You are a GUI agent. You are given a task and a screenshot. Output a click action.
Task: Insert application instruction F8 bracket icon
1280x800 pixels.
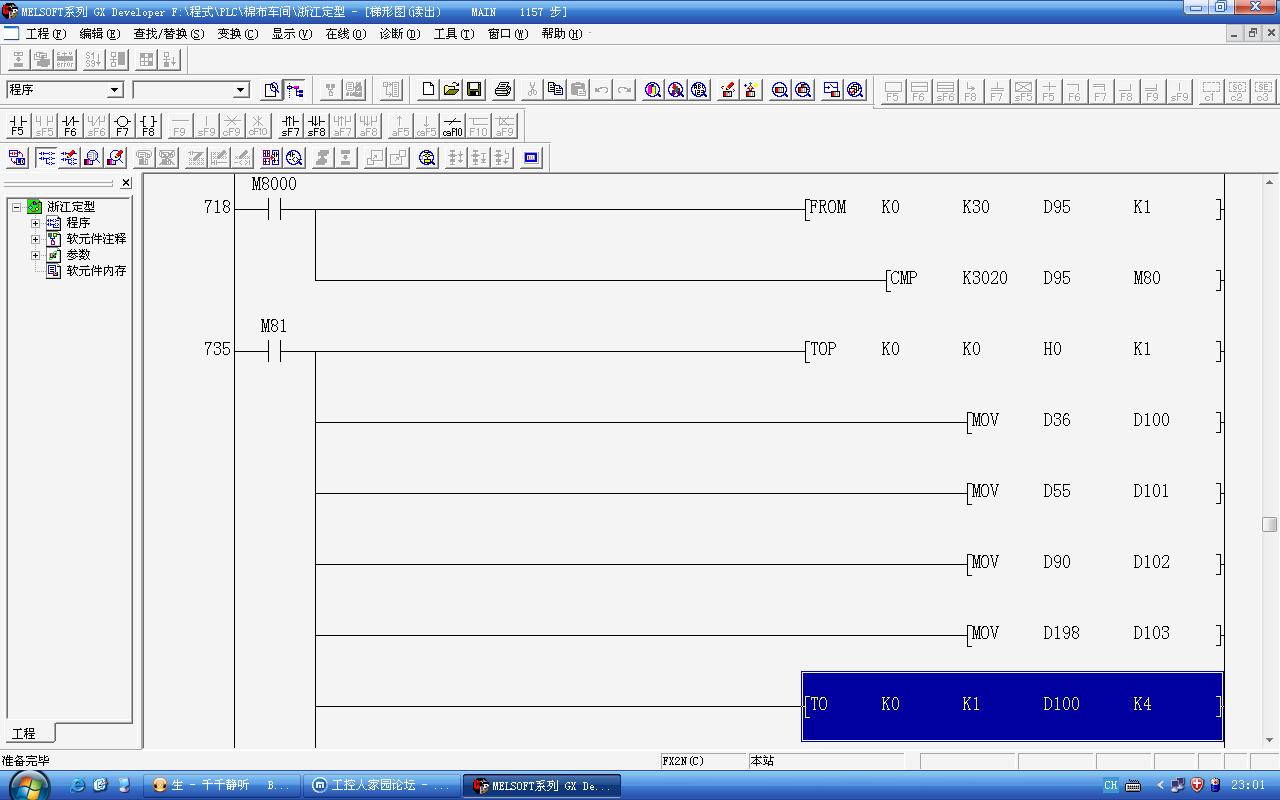point(148,126)
